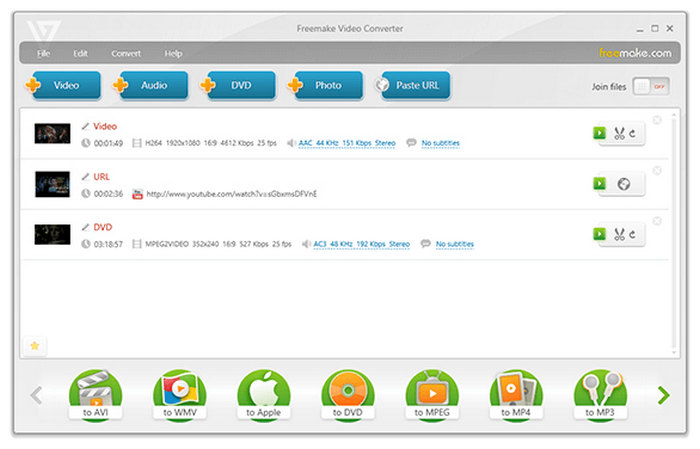Expand the No subtitles option for Video

[x=440, y=144]
